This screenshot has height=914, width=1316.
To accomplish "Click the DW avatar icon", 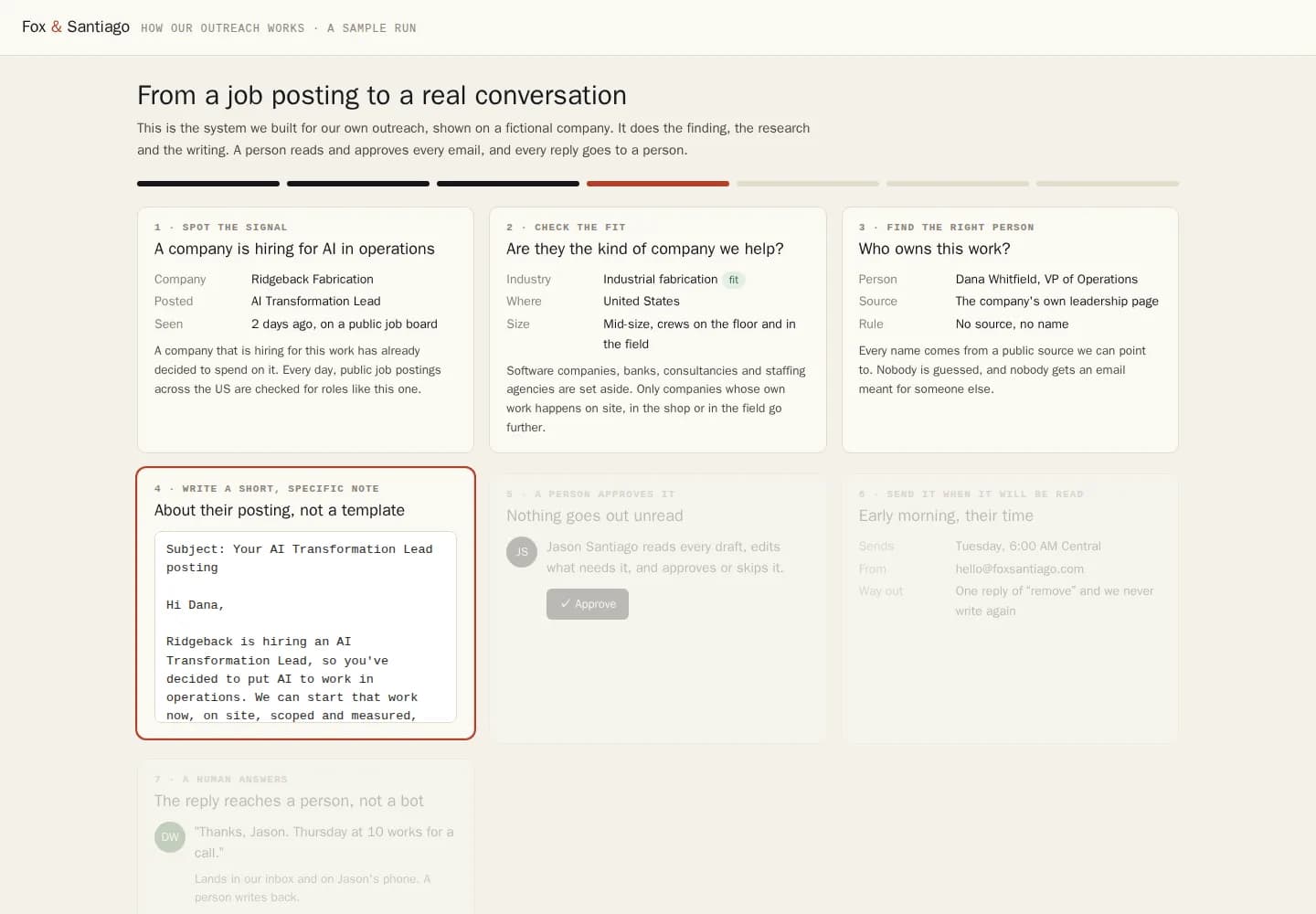I will [170, 837].
